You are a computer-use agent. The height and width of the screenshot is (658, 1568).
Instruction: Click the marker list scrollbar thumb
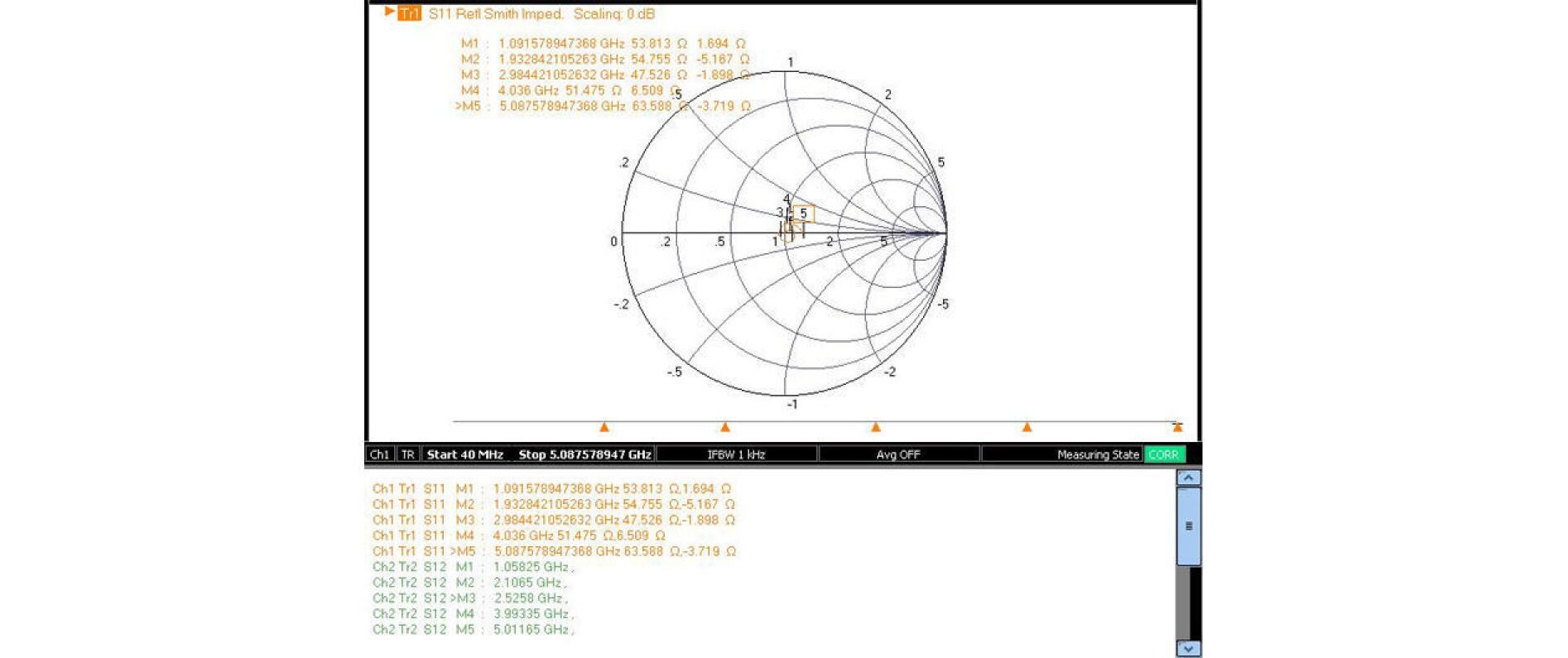tap(1189, 526)
